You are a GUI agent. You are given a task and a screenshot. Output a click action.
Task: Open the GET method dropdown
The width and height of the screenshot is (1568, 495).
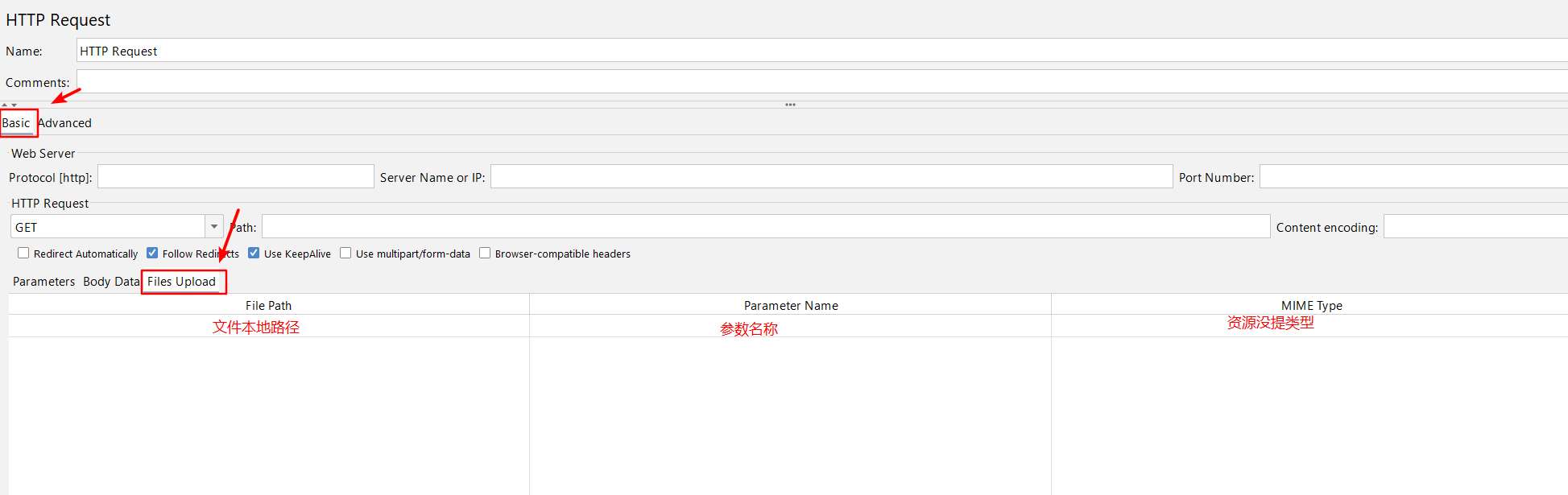[213, 227]
